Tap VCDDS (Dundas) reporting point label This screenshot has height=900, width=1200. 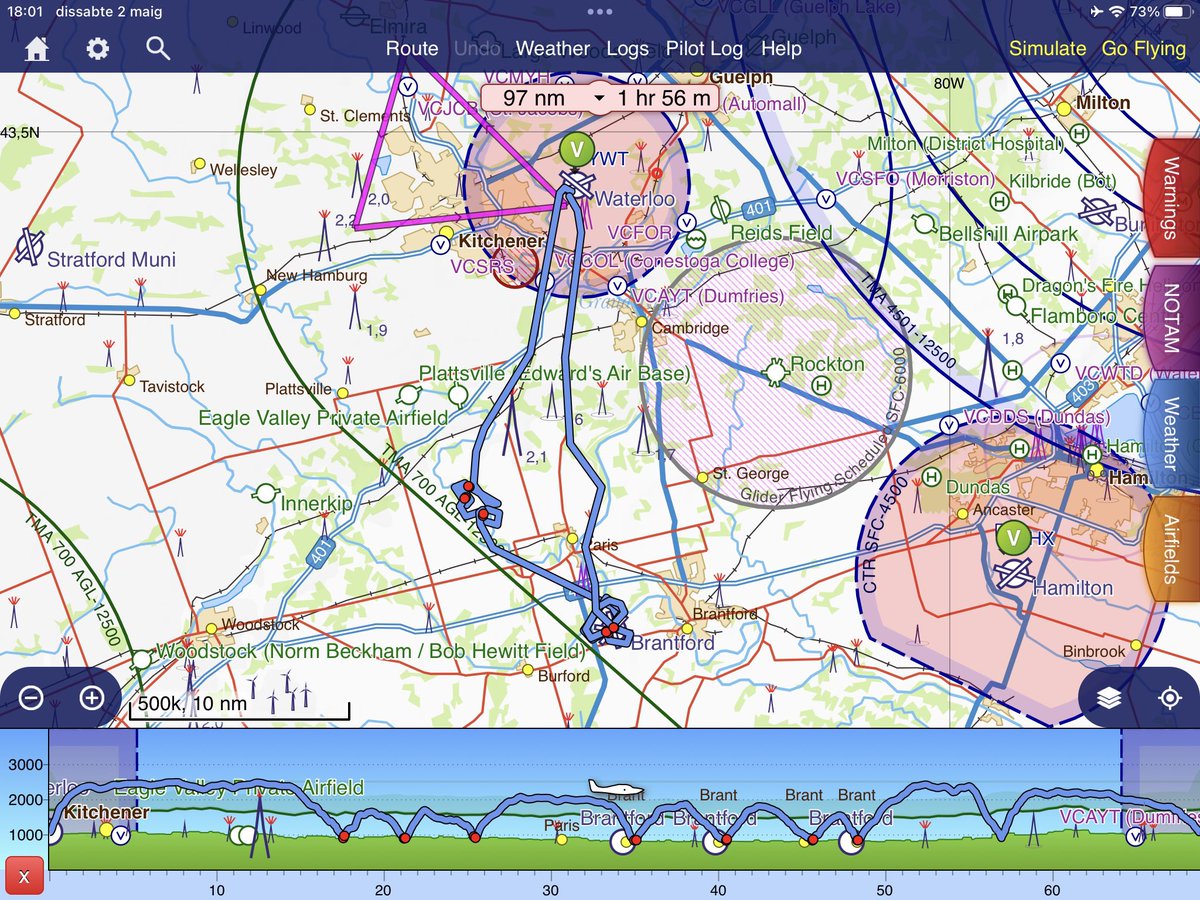1037,417
